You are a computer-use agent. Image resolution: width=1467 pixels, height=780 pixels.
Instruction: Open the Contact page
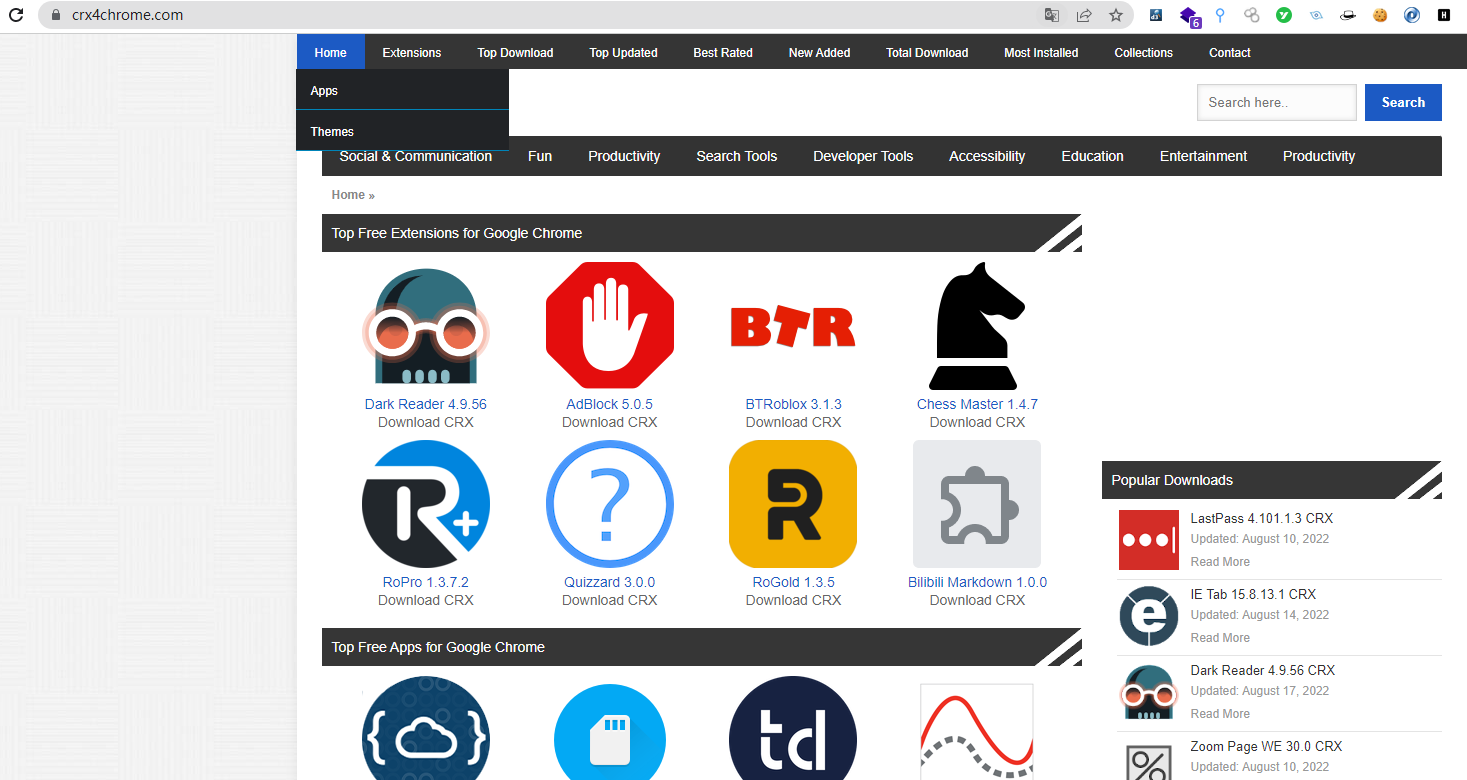pos(1230,53)
